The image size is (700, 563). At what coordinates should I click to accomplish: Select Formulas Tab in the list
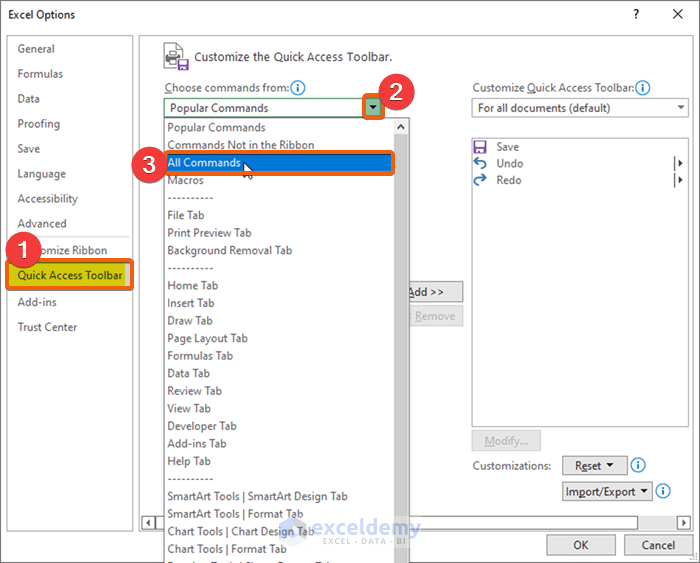279,356
